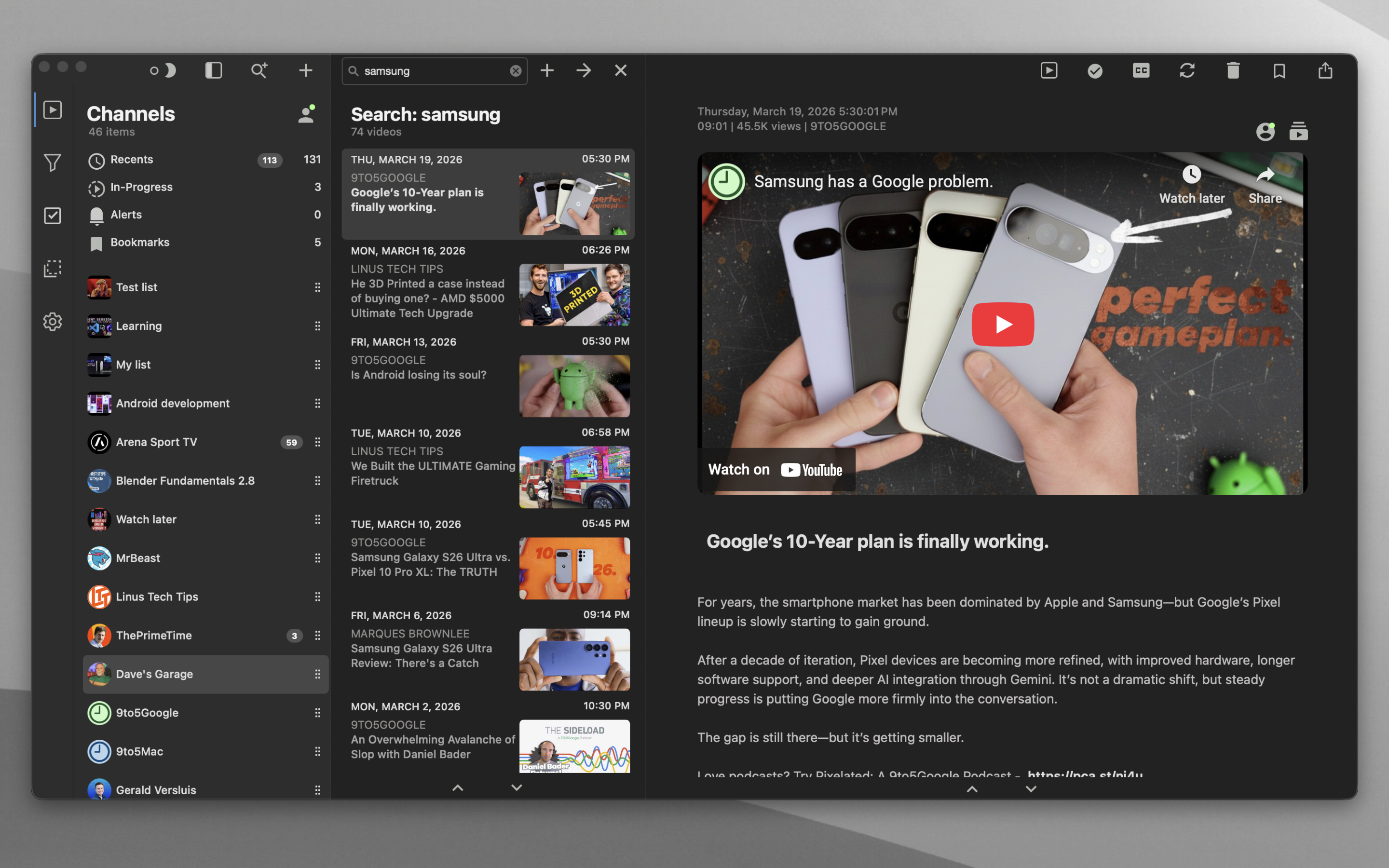
Task: Clear the samsung search field
Action: 516,70
